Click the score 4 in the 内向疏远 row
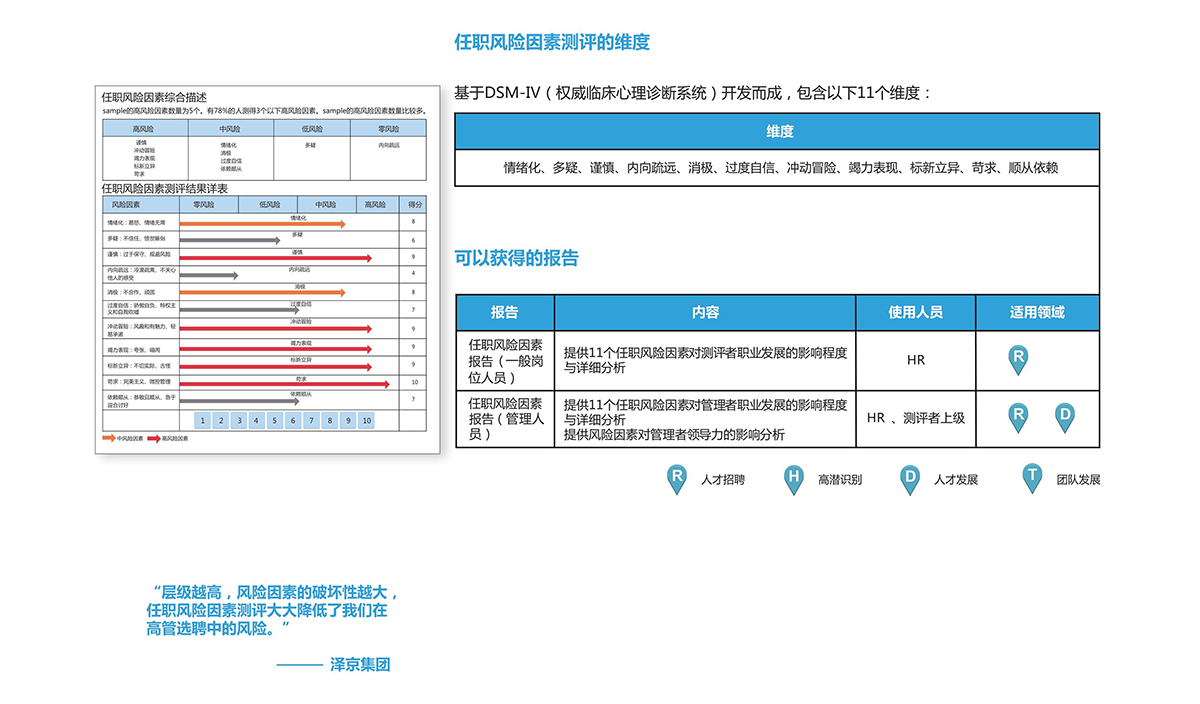The height and width of the screenshot is (704, 1200). tap(414, 274)
